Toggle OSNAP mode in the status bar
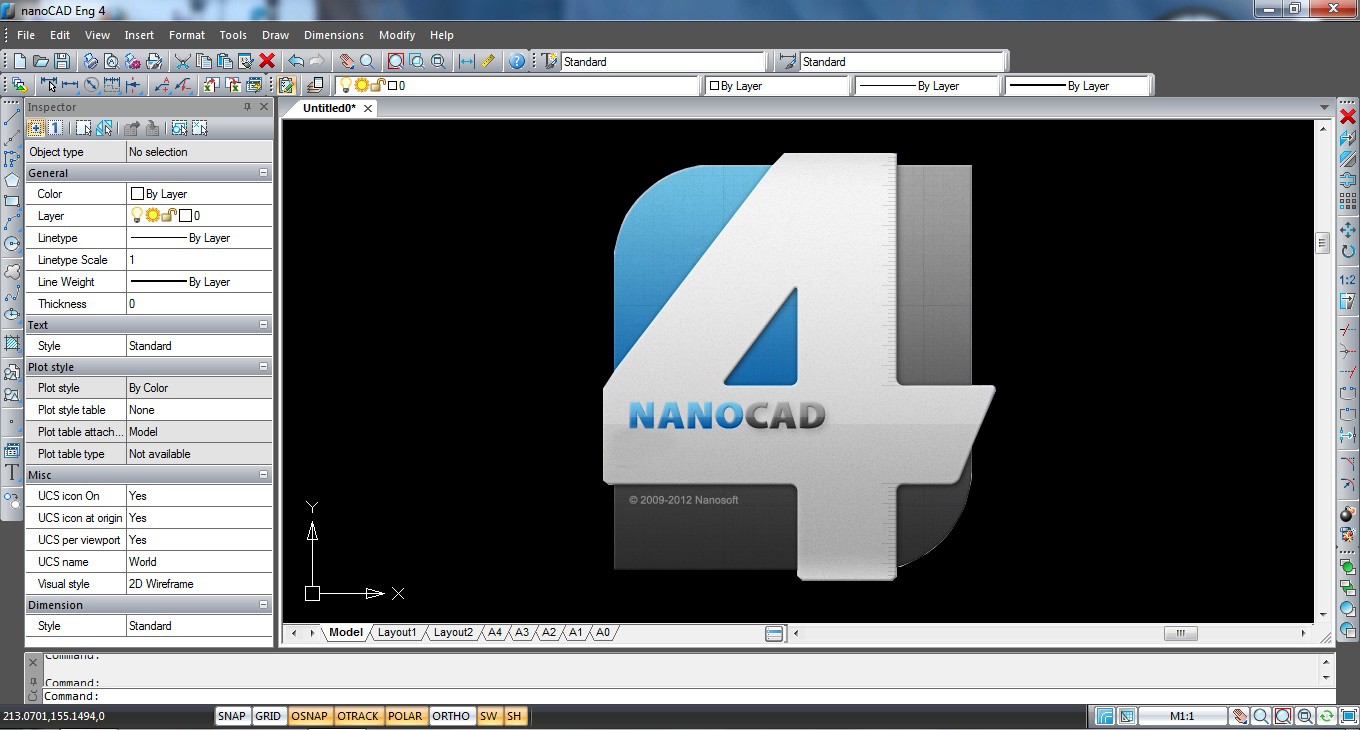This screenshot has height=730, width=1360. 310,716
